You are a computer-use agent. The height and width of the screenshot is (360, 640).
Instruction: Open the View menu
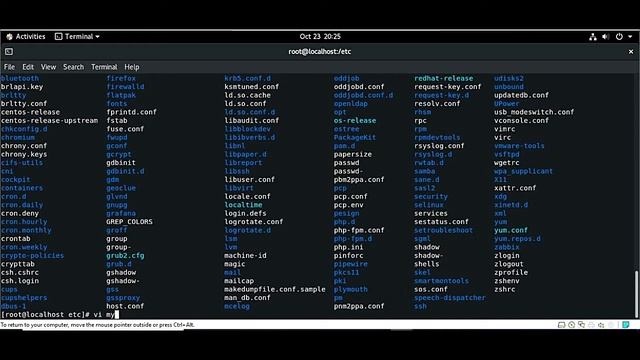[48, 67]
